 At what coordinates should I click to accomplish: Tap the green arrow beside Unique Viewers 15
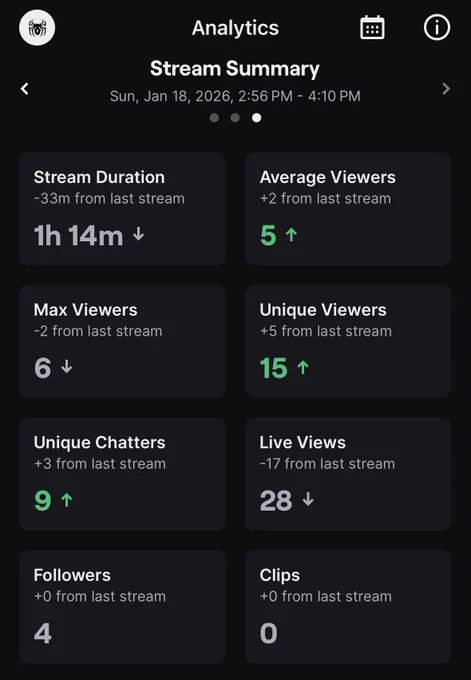pyautogui.click(x=303, y=367)
